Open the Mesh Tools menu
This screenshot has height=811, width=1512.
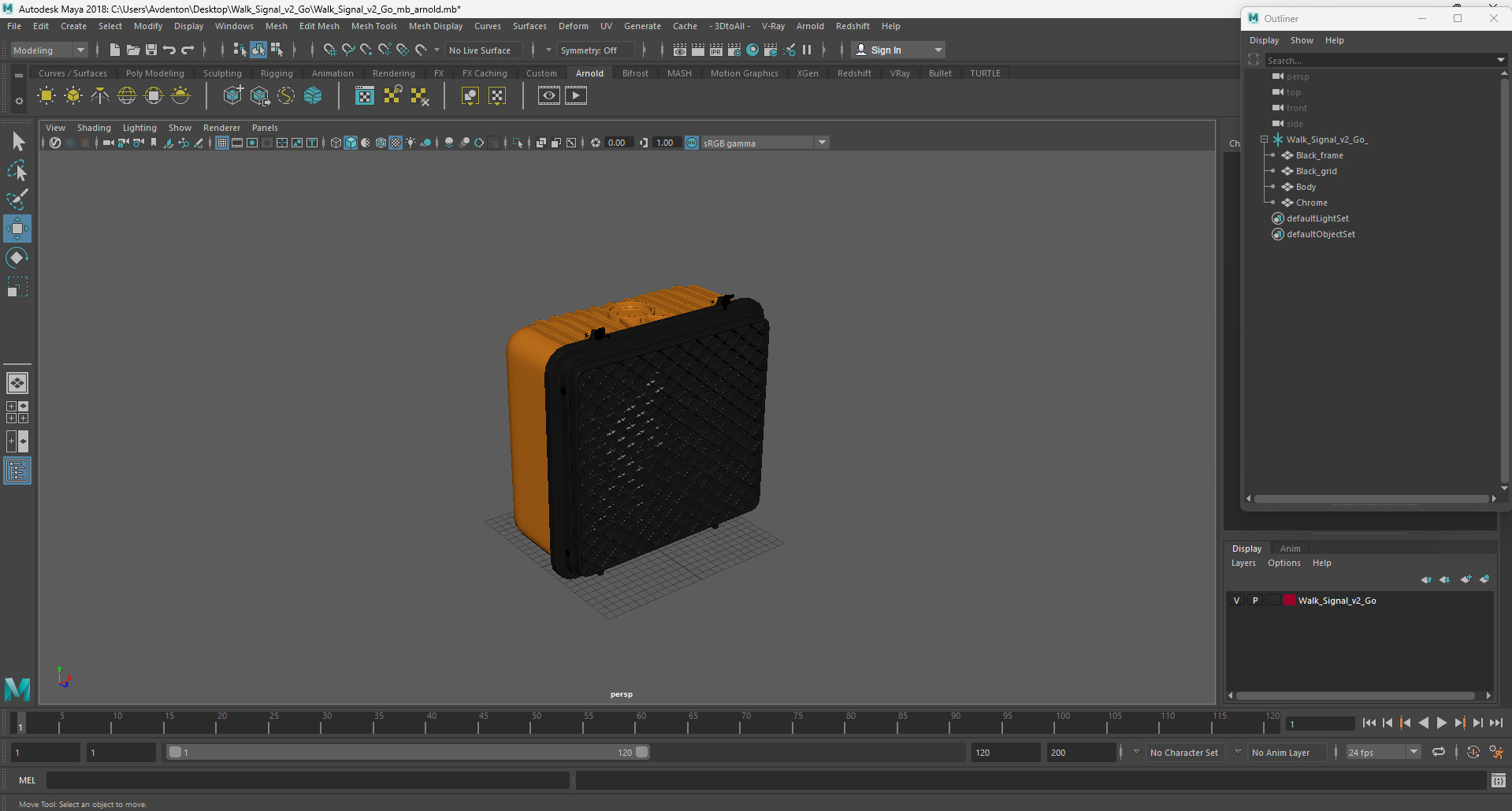click(374, 26)
